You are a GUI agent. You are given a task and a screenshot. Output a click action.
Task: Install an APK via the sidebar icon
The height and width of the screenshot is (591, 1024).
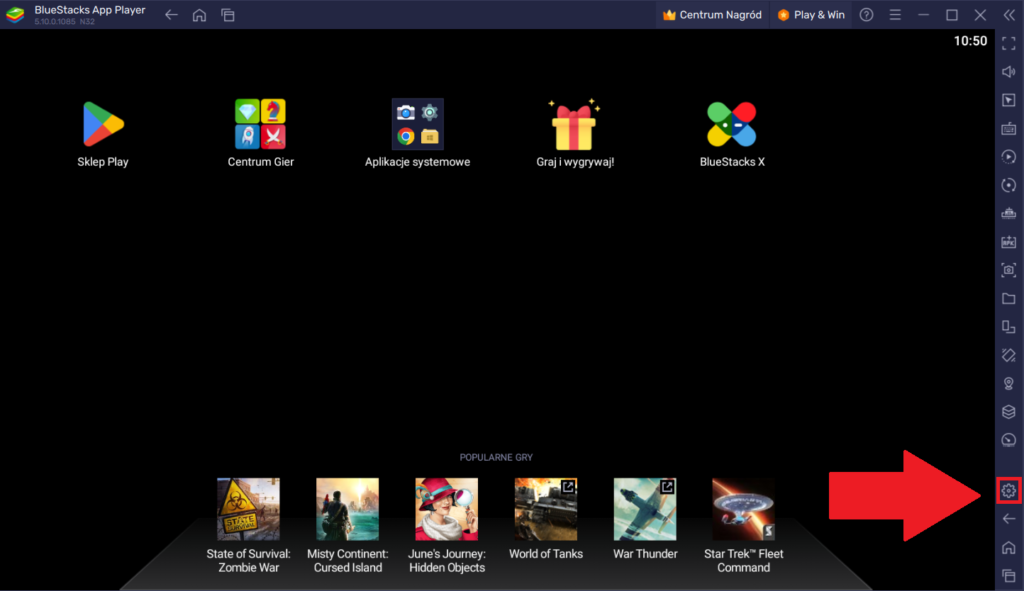pyautogui.click(x=1009, y=240)
